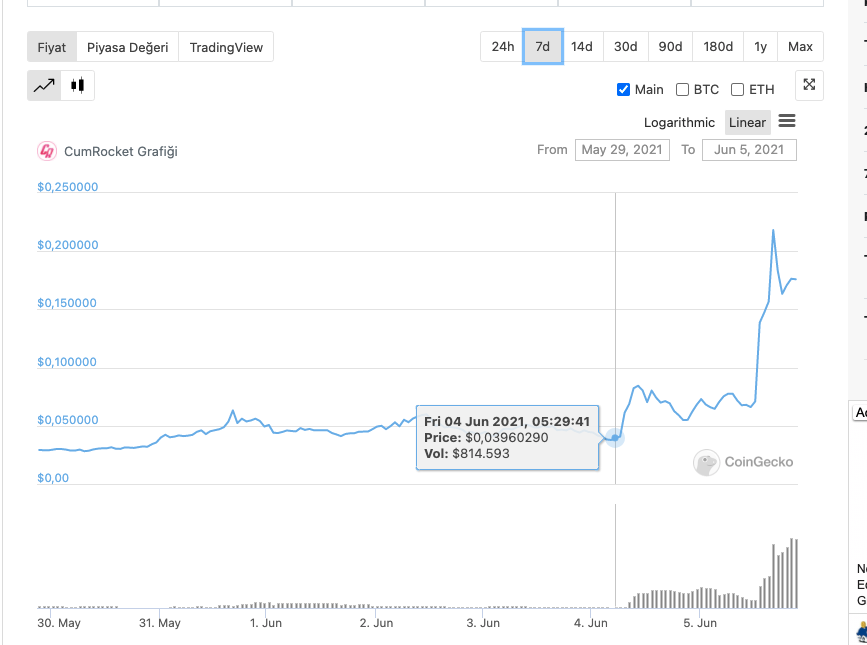This screenshot has height=645, width=867.
Task: Select the line chart view icon
Action: click(x=44, y=86)
